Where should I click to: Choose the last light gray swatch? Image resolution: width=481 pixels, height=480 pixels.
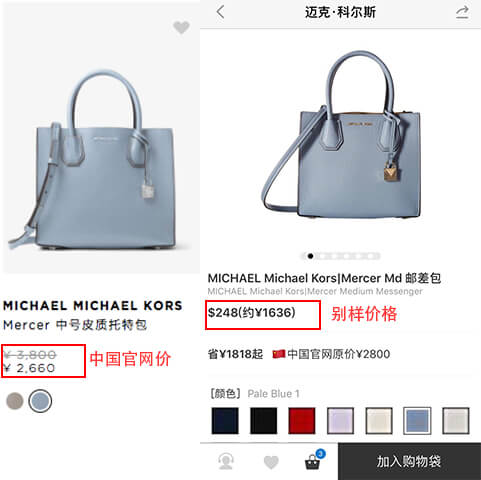click(x=456, y=421)
